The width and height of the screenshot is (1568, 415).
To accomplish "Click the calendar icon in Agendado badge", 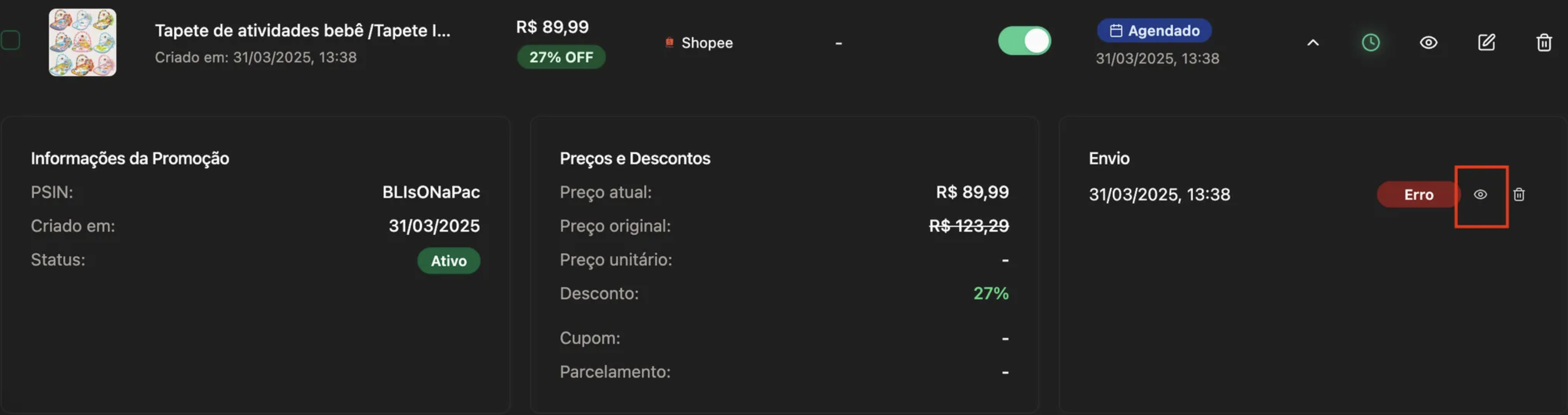I will click(x=1116, y=30).
